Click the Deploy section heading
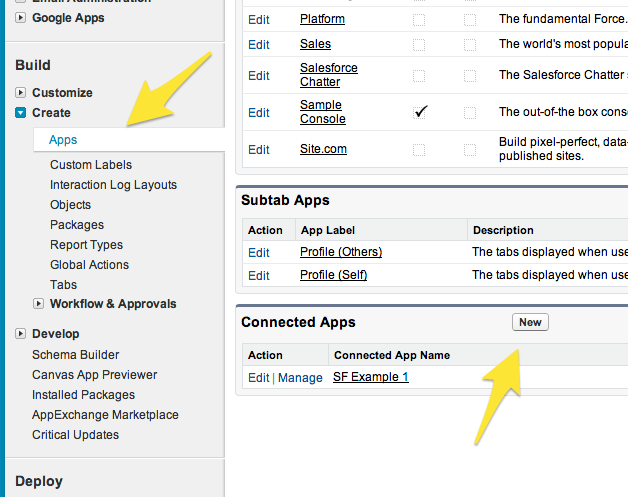The width and height of the screenshot is (628, 497). 39,481
